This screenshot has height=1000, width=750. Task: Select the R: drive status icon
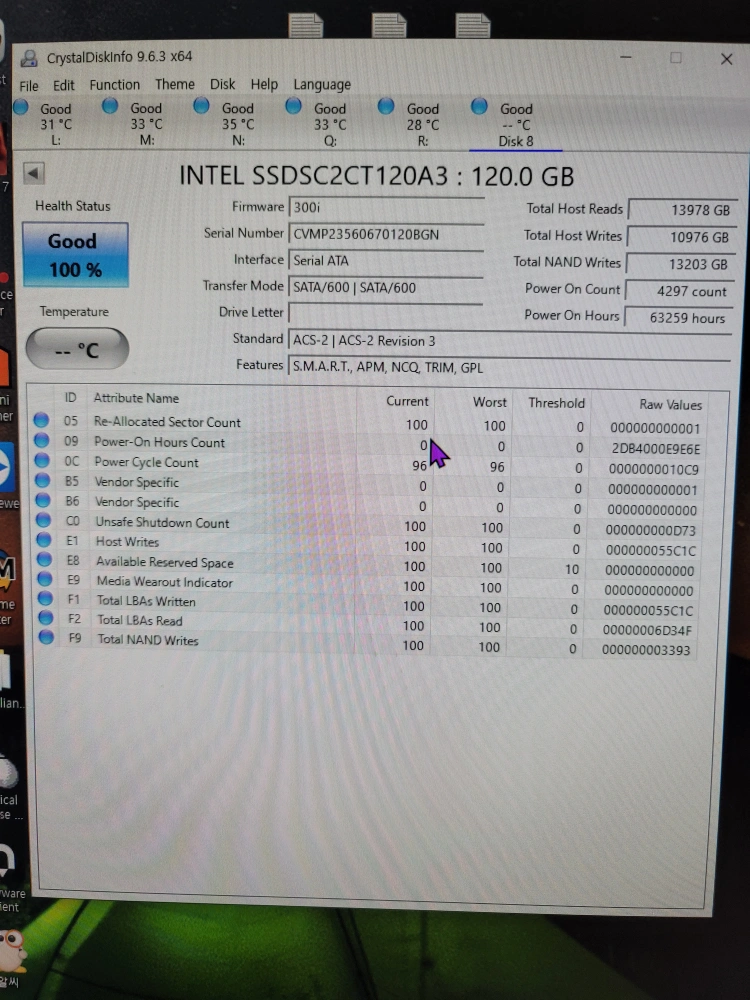click(385, 106)
